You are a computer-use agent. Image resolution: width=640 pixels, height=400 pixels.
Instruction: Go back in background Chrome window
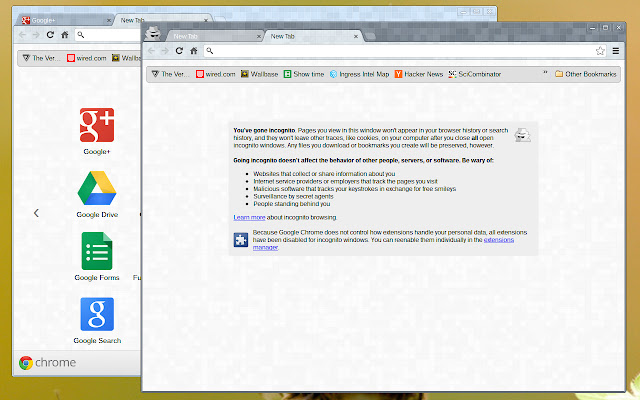pyautogui.click(x=22, y=35)
